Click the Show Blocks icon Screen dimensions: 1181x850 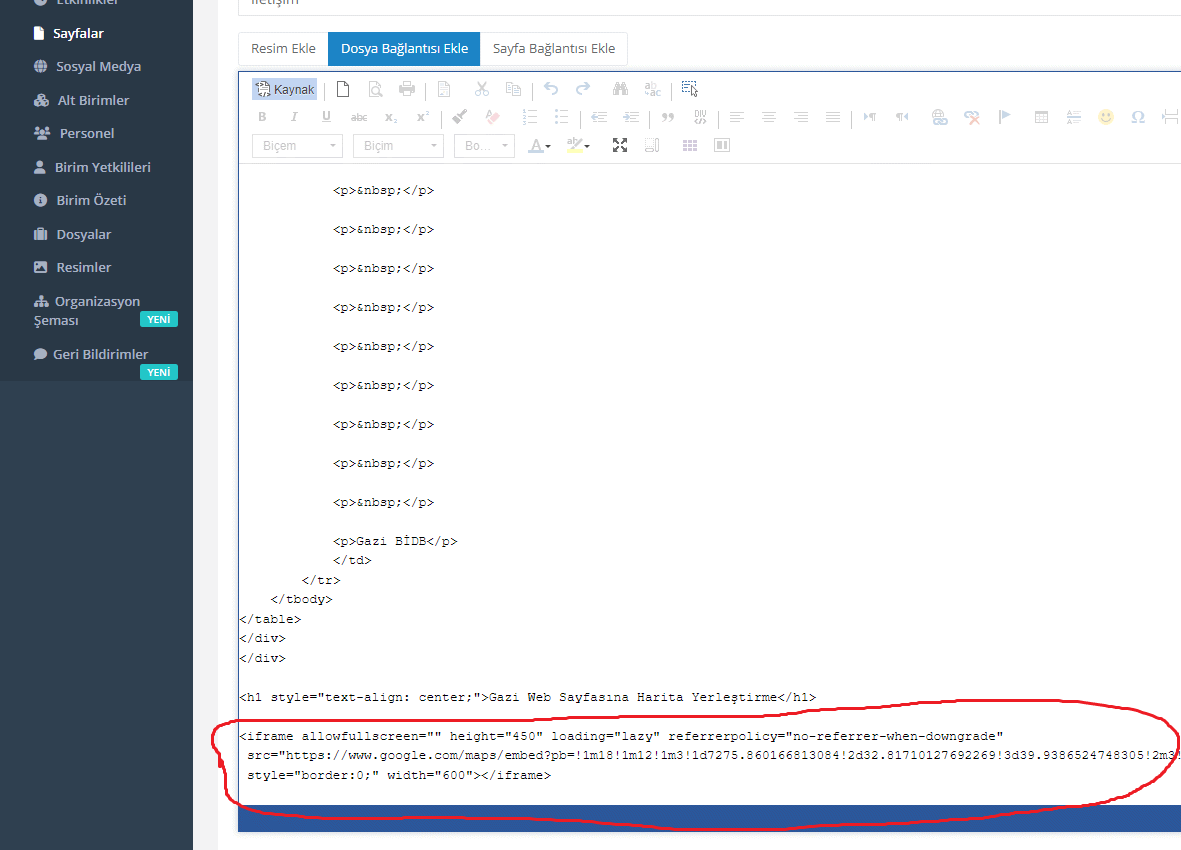652,145
